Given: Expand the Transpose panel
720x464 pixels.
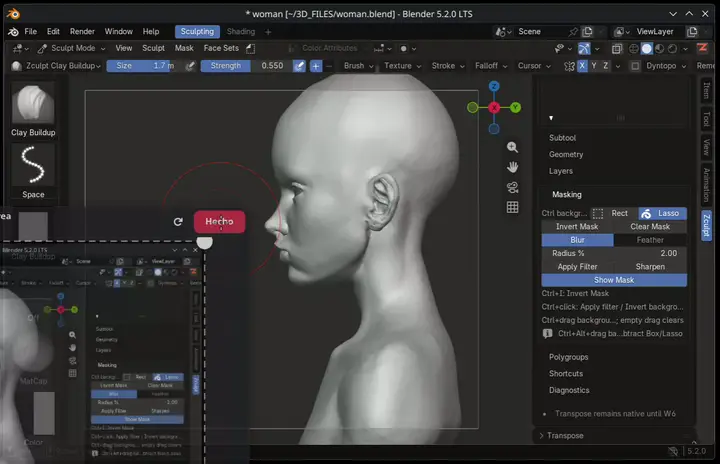Looking at the screenshot, I should tap(565, 436).
